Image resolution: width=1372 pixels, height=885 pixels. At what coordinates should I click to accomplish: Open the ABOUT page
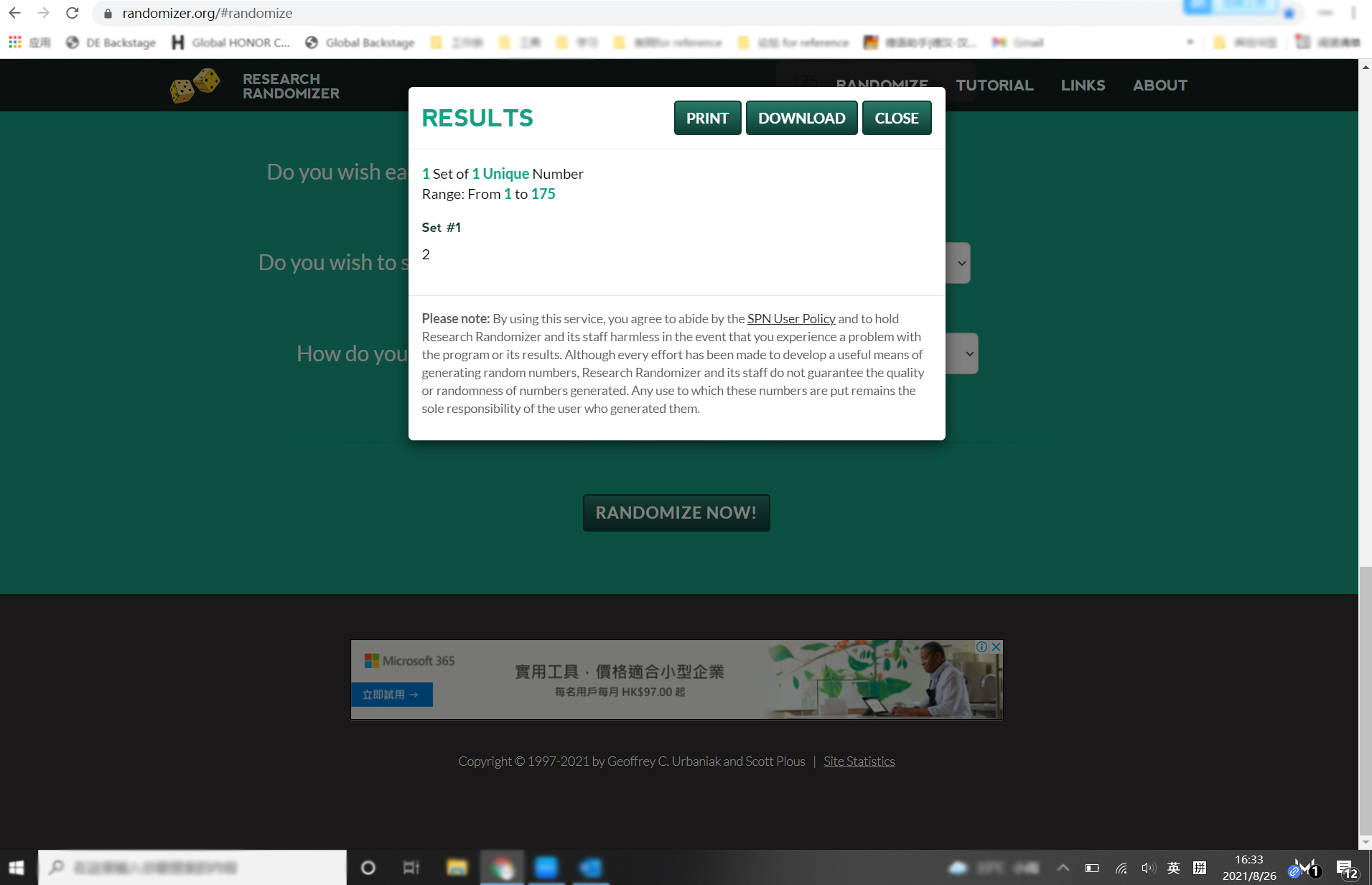pyautogui.click(x=1160, y=85)
